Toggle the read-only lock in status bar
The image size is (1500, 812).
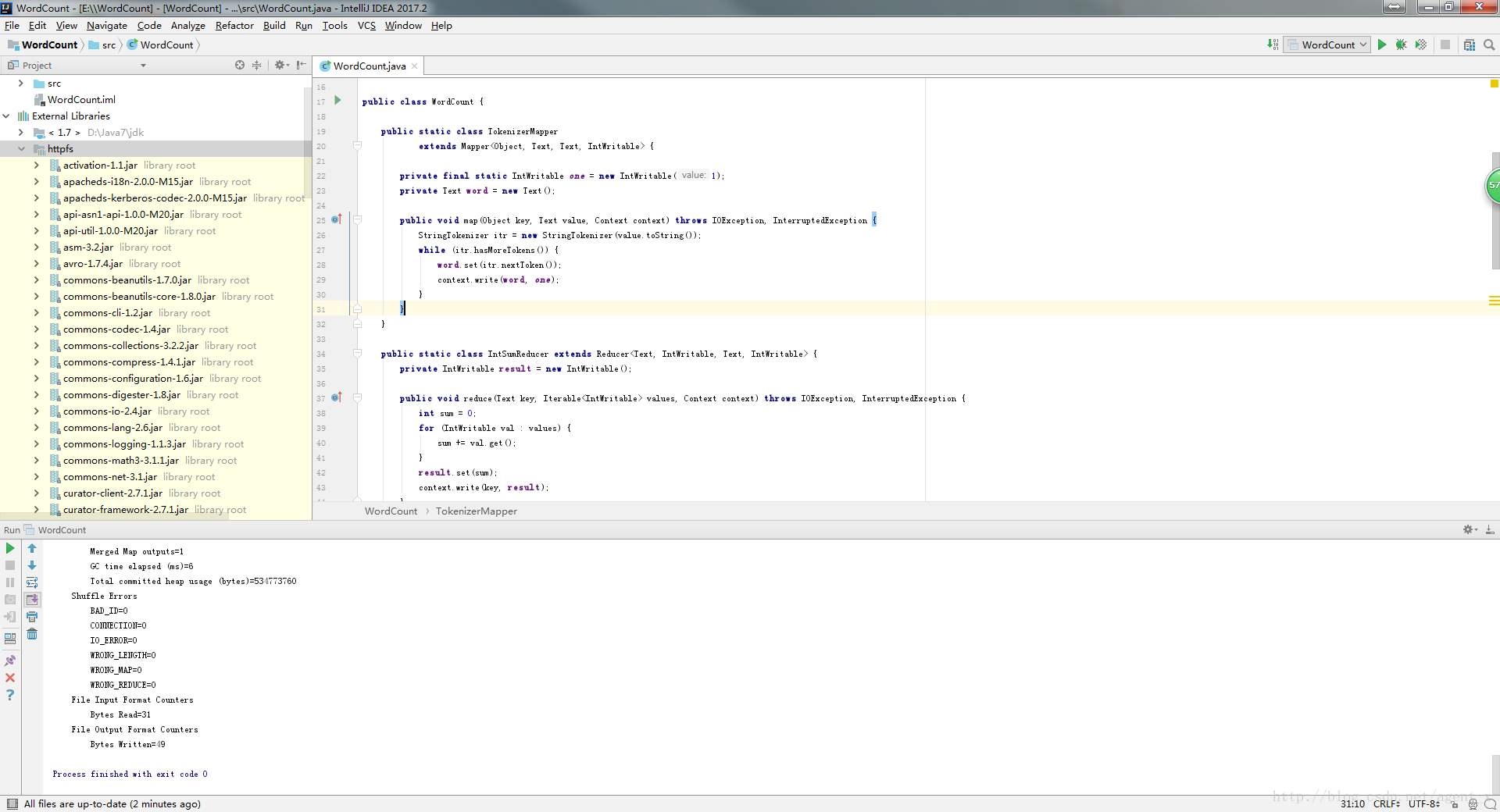(x=1454, y=803)
